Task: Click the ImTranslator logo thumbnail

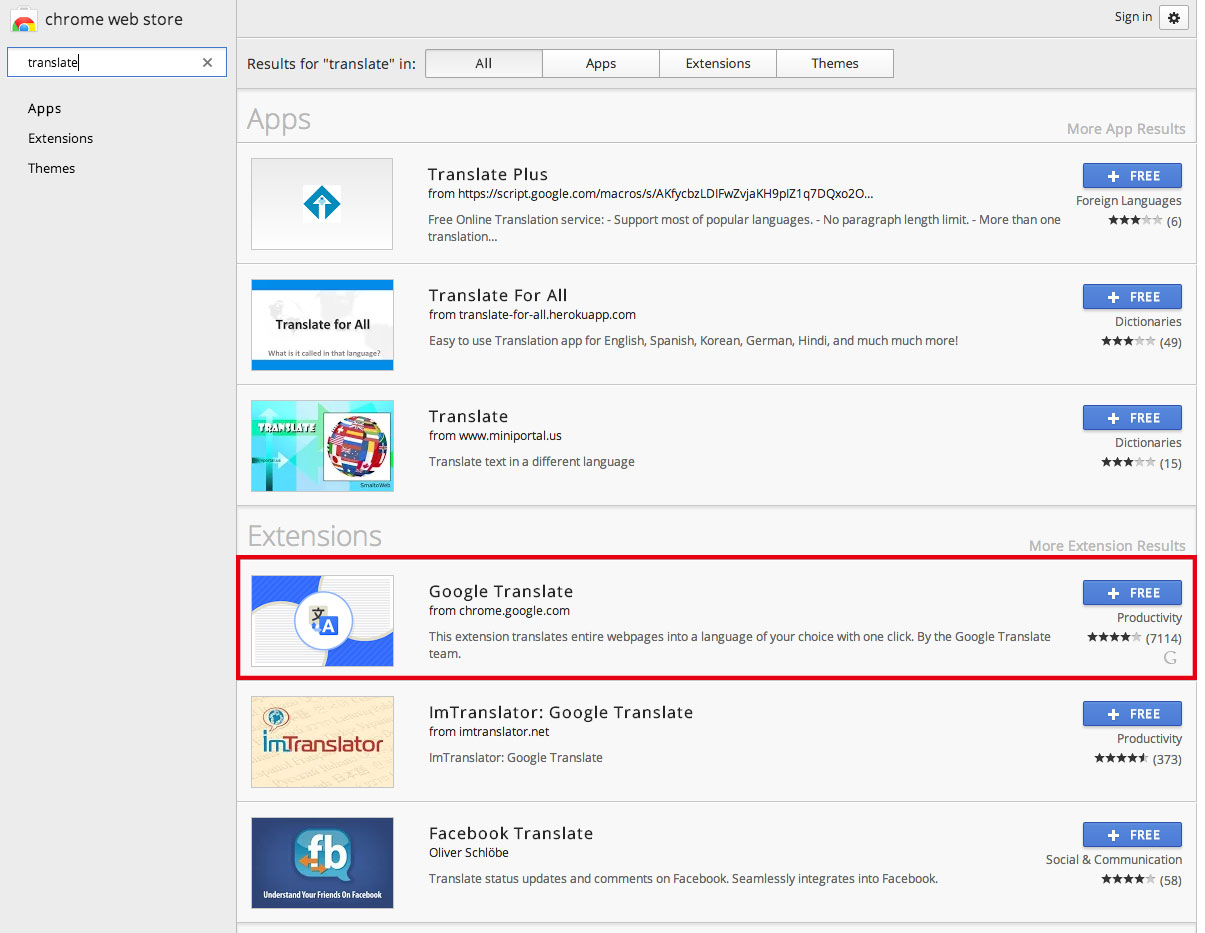Action: click(322, 742)
